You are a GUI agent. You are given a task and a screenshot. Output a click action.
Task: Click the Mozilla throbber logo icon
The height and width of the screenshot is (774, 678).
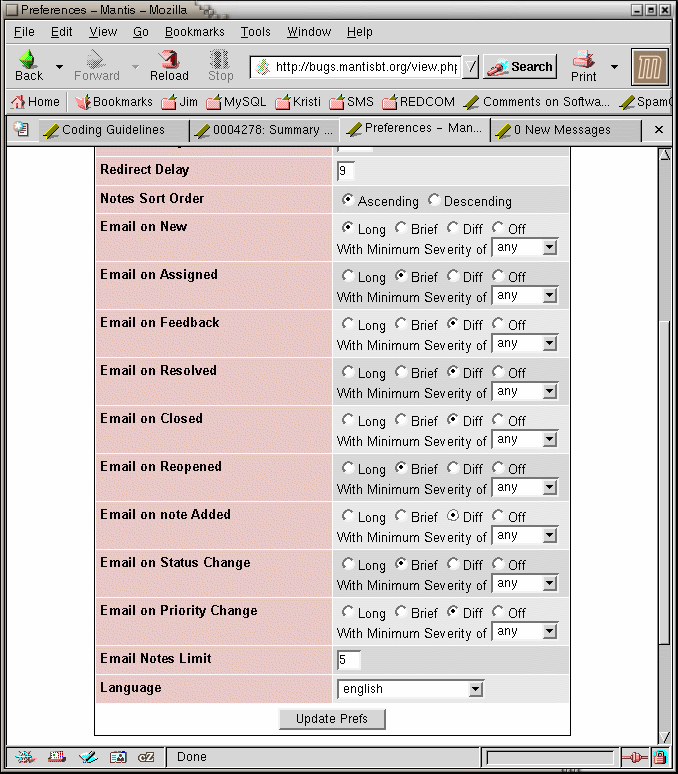click(x=649, y=67)
